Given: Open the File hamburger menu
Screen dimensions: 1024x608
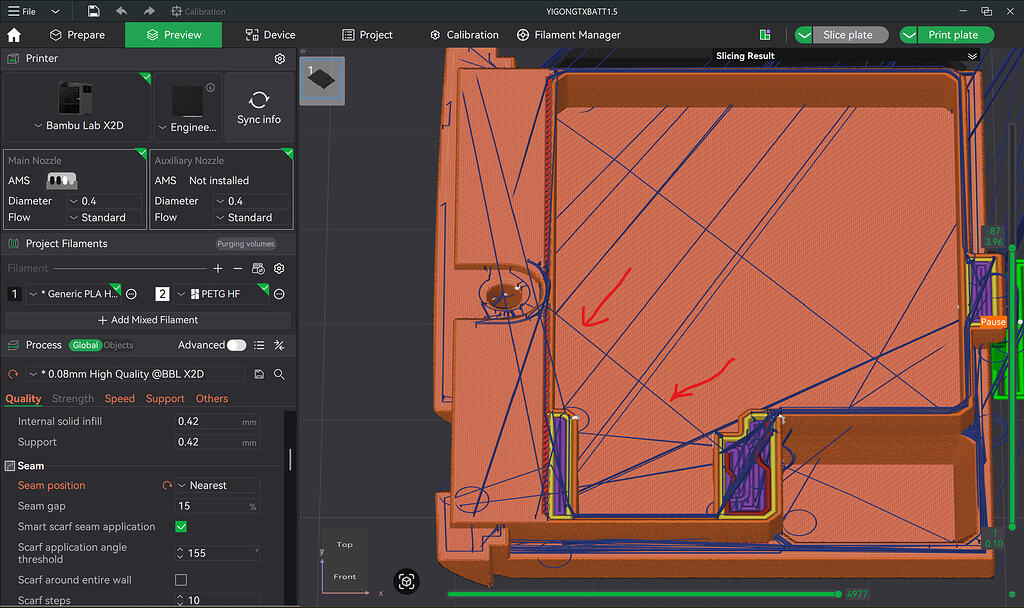Looking at the screenshot, I should (21, 11).
